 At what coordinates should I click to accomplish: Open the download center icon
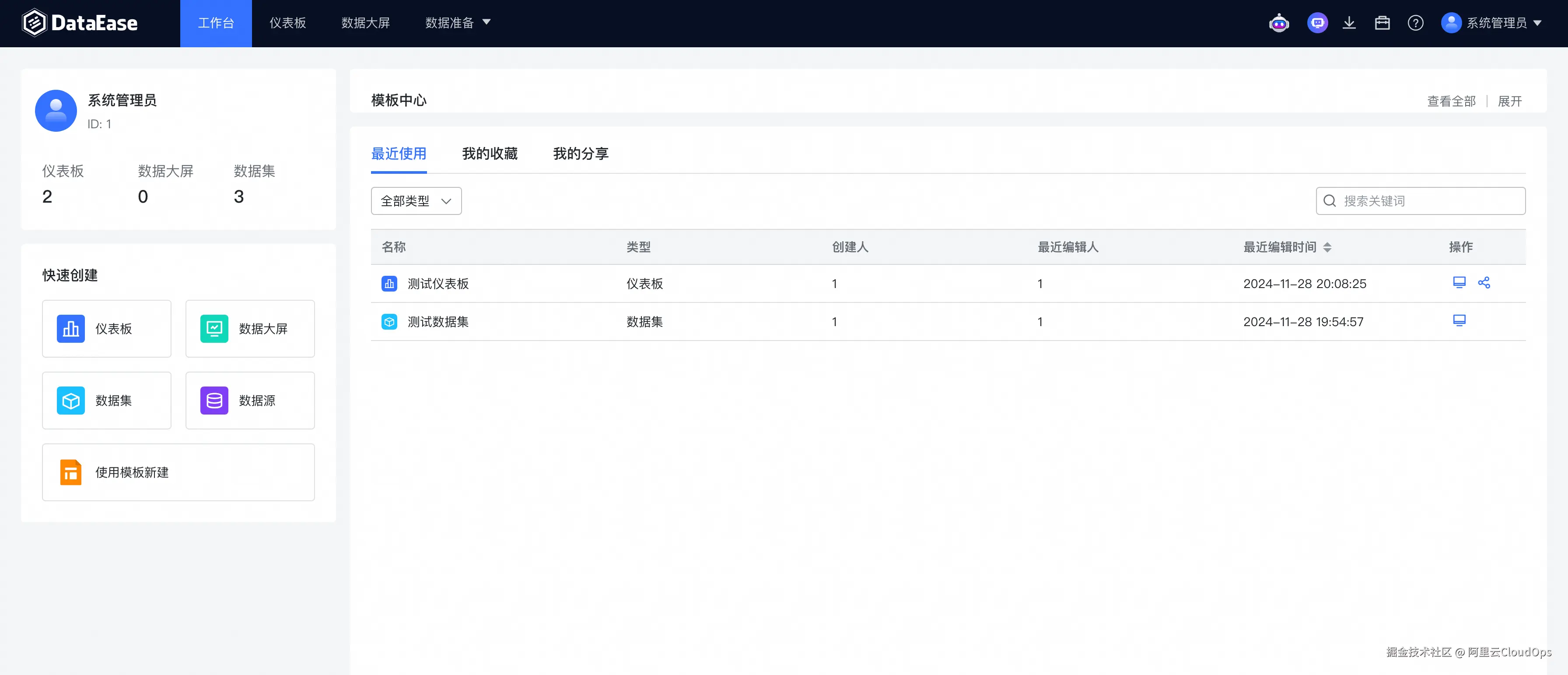pyautogui.click(x=1349, y=23)
